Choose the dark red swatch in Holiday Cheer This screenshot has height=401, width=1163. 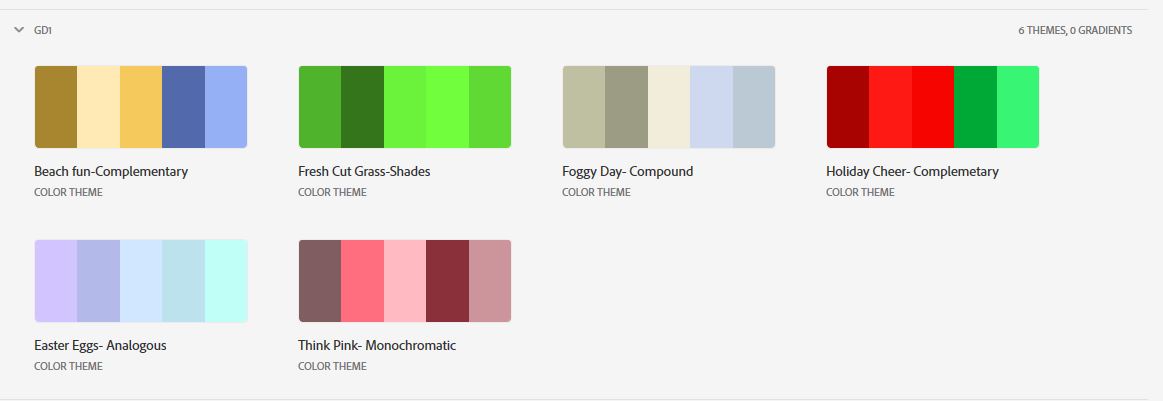pyautogui.click(x=848, y=107)
